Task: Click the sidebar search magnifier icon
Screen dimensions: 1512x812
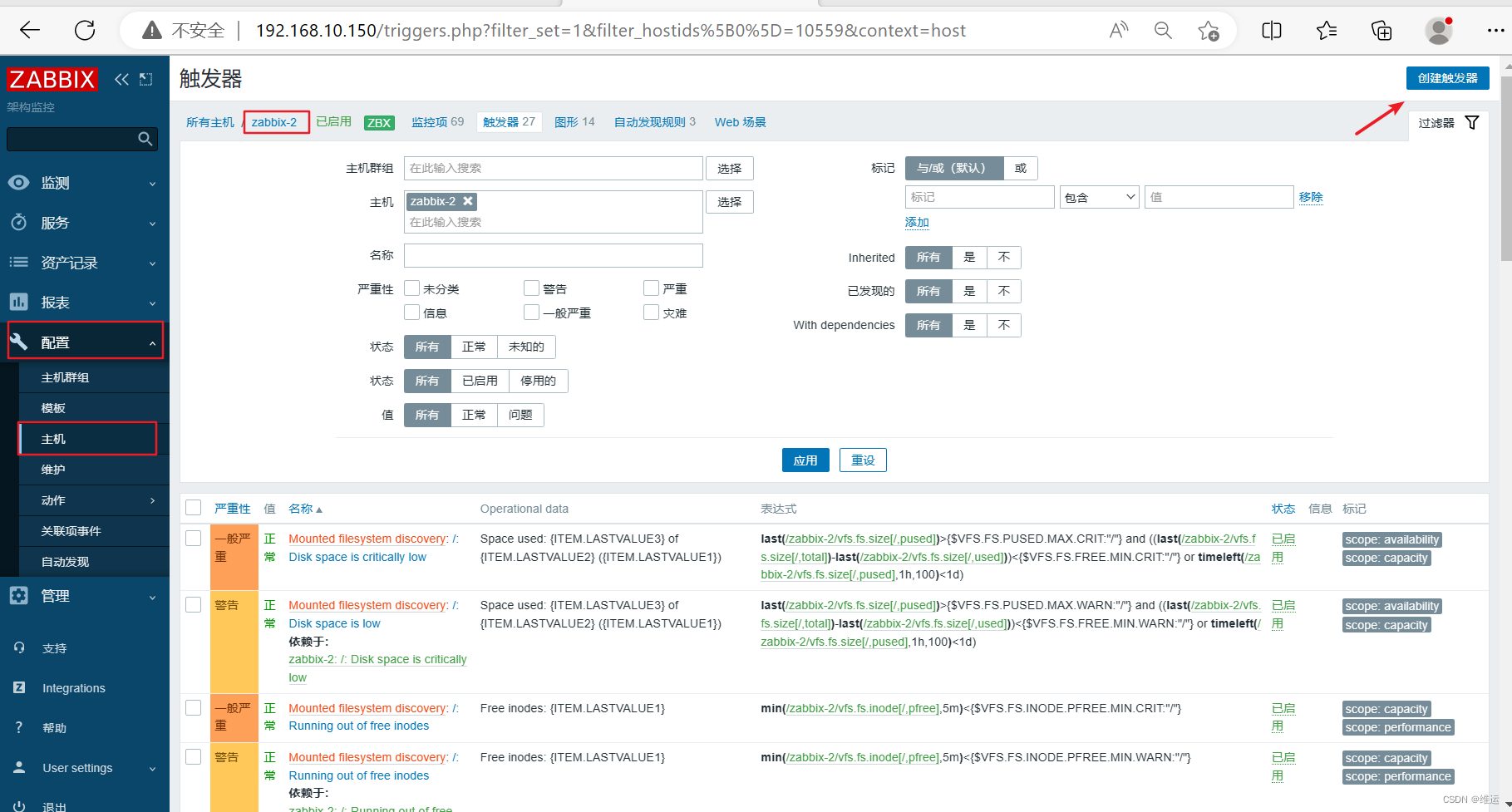Action: [145, 139]
